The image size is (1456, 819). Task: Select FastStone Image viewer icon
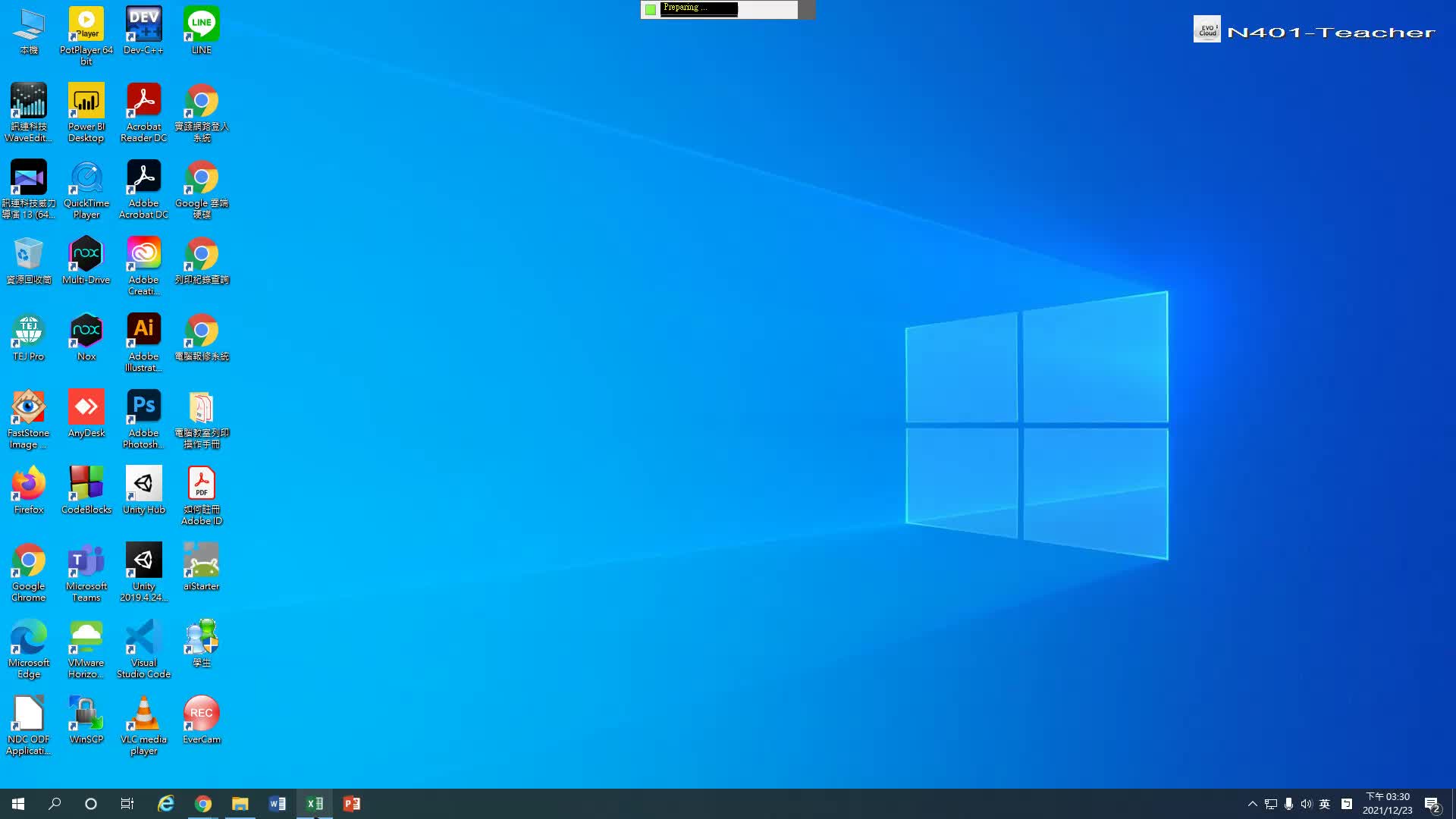click(x=28, y=419)
